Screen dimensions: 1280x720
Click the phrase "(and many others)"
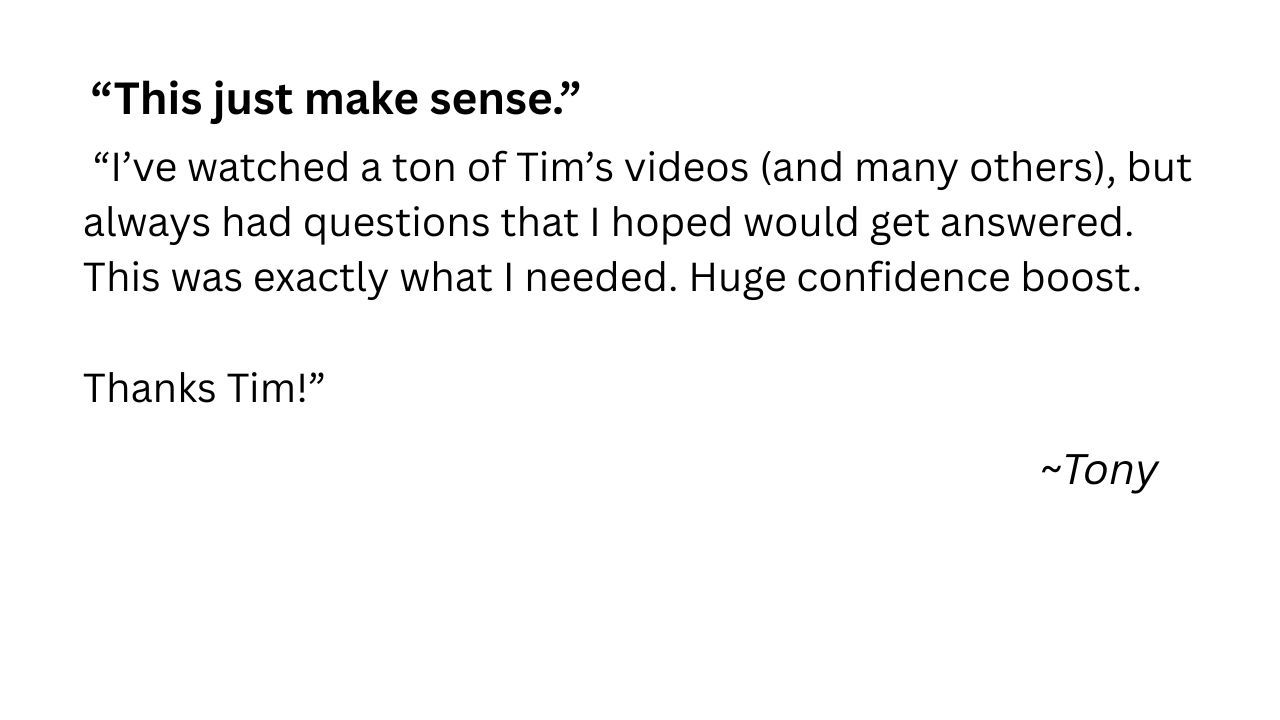[x=939, y=168]
